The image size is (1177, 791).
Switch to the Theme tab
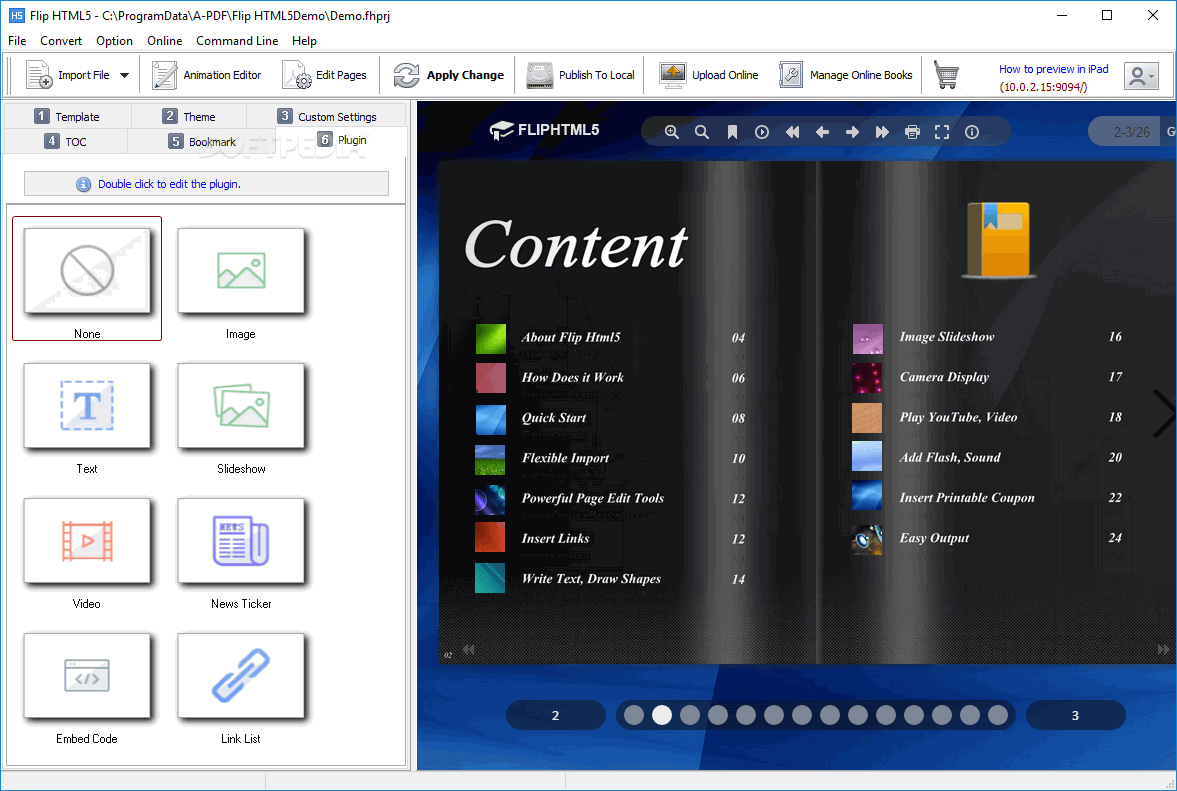click(x=189, y=116)
